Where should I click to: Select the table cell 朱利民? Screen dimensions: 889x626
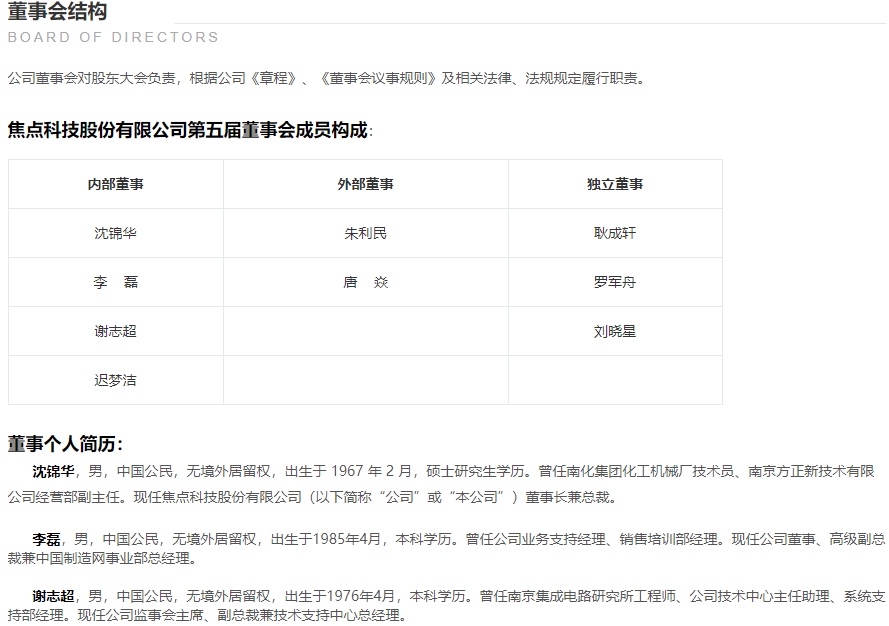[366, 233]
